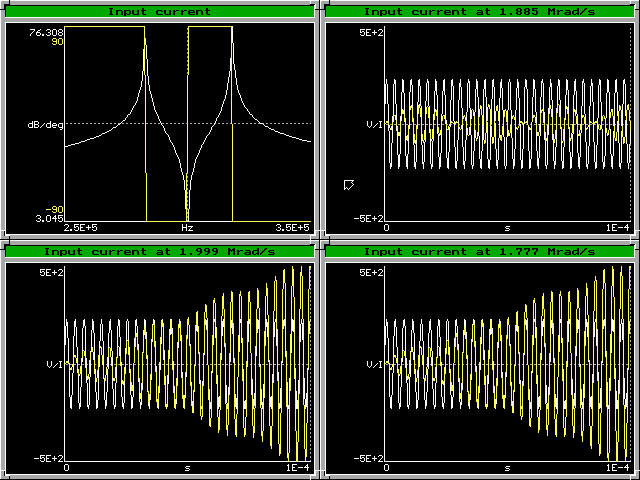This screenshot has width=640, height=480.
Task: Click the 's' unit label in 1.999 Mrad/s plot
Action: coord(187,468)
